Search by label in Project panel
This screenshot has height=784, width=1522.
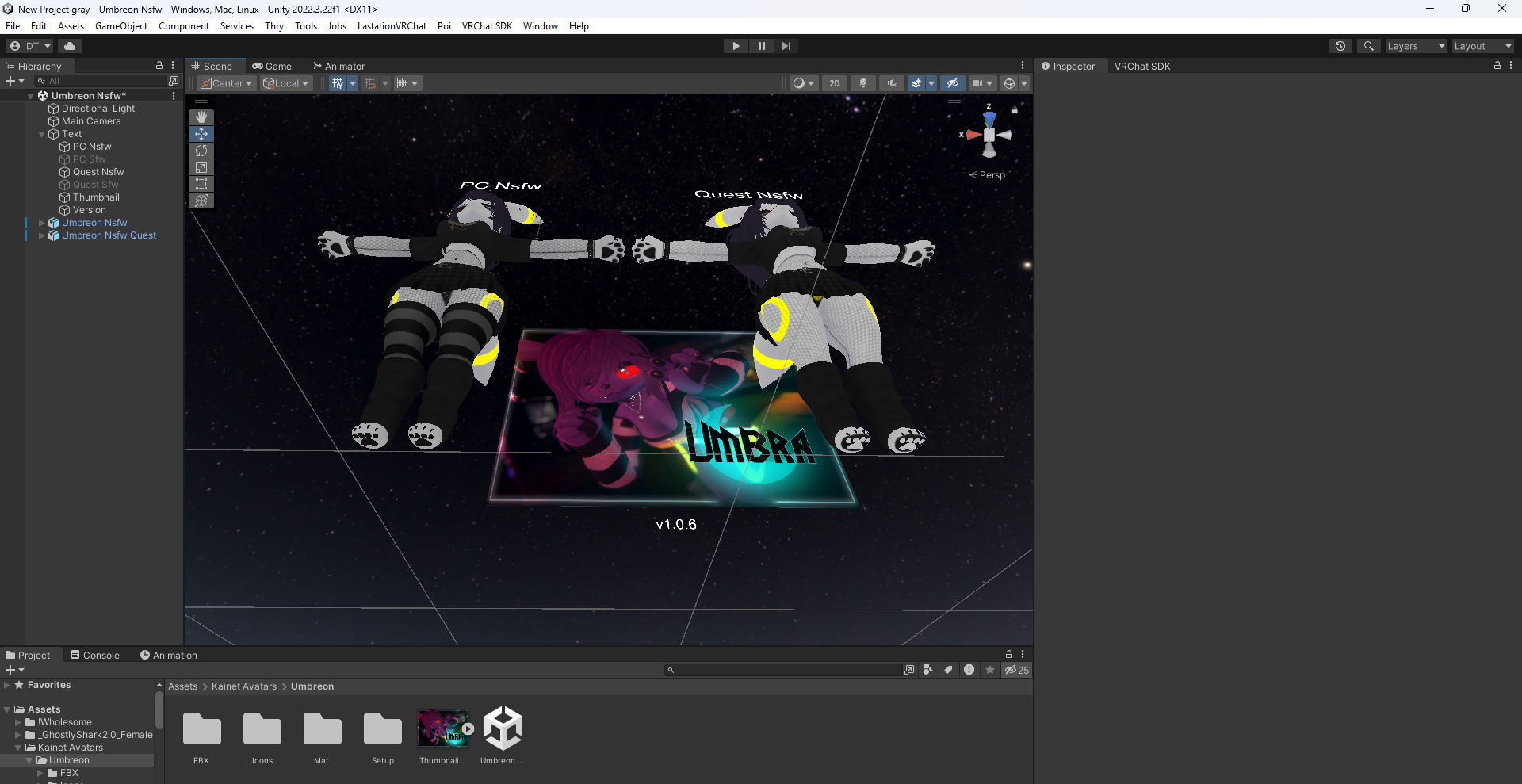pyautogui.click(x=948, y=670)
